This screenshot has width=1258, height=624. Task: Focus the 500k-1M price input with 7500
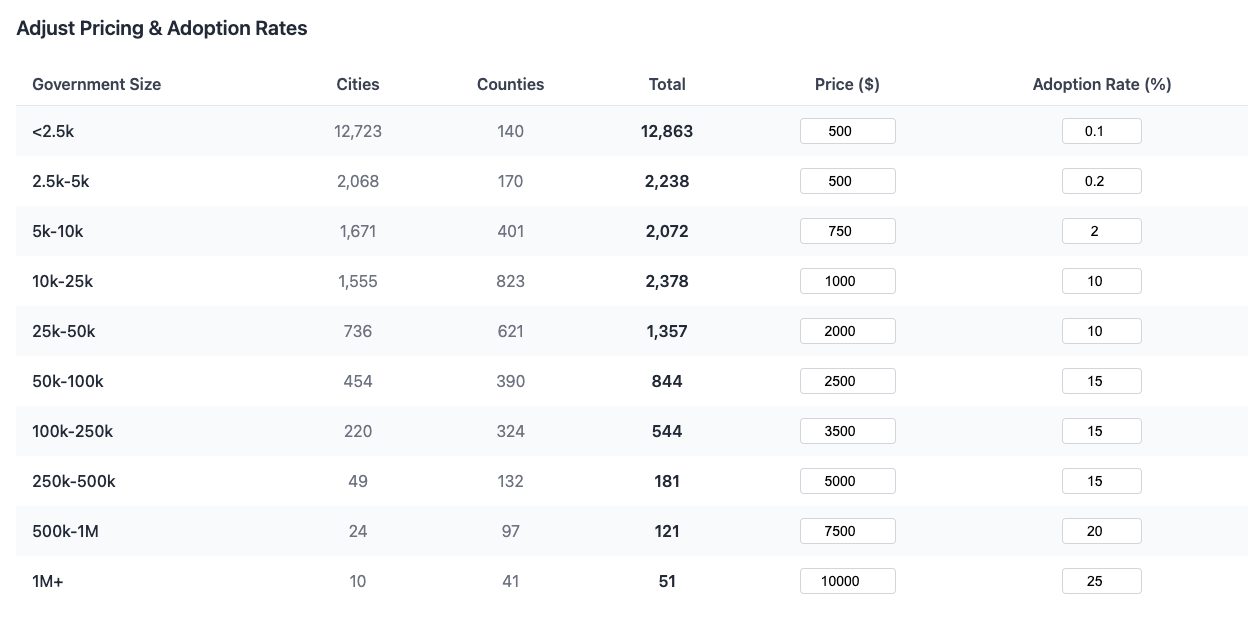pos(847,531)
